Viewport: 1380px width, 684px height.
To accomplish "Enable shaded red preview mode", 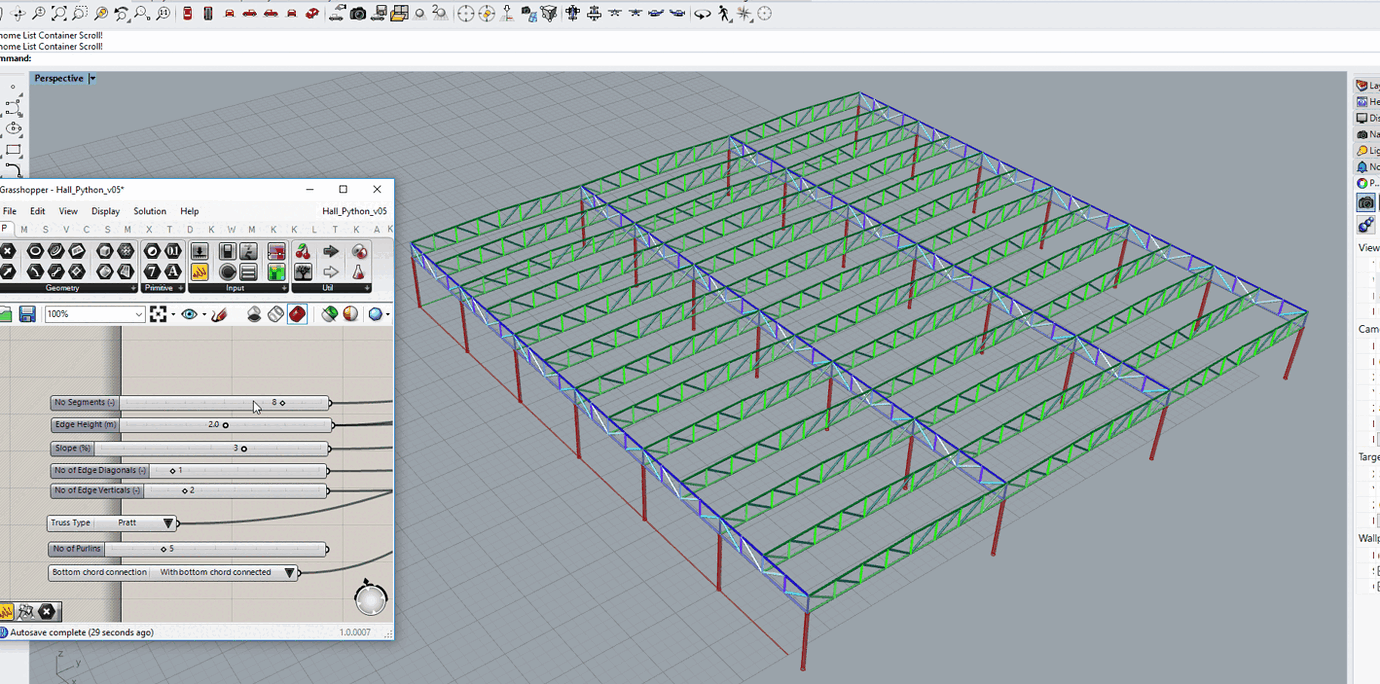I will point(297,314).
